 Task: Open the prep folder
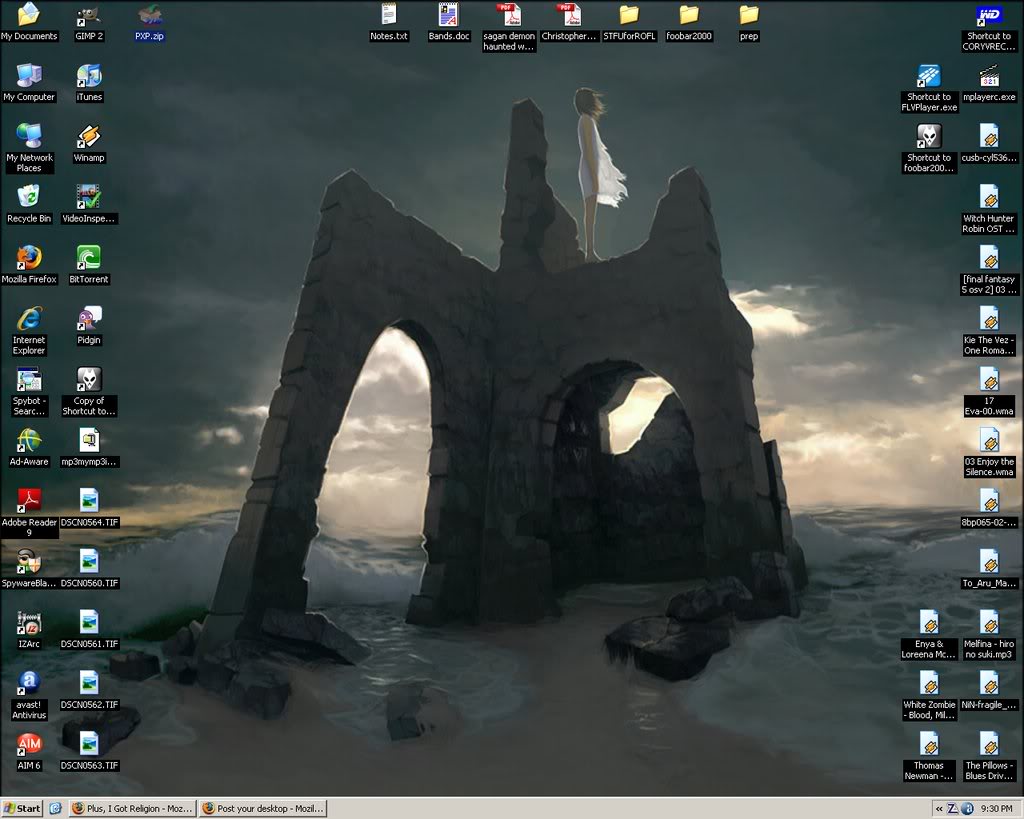[749, 14]
